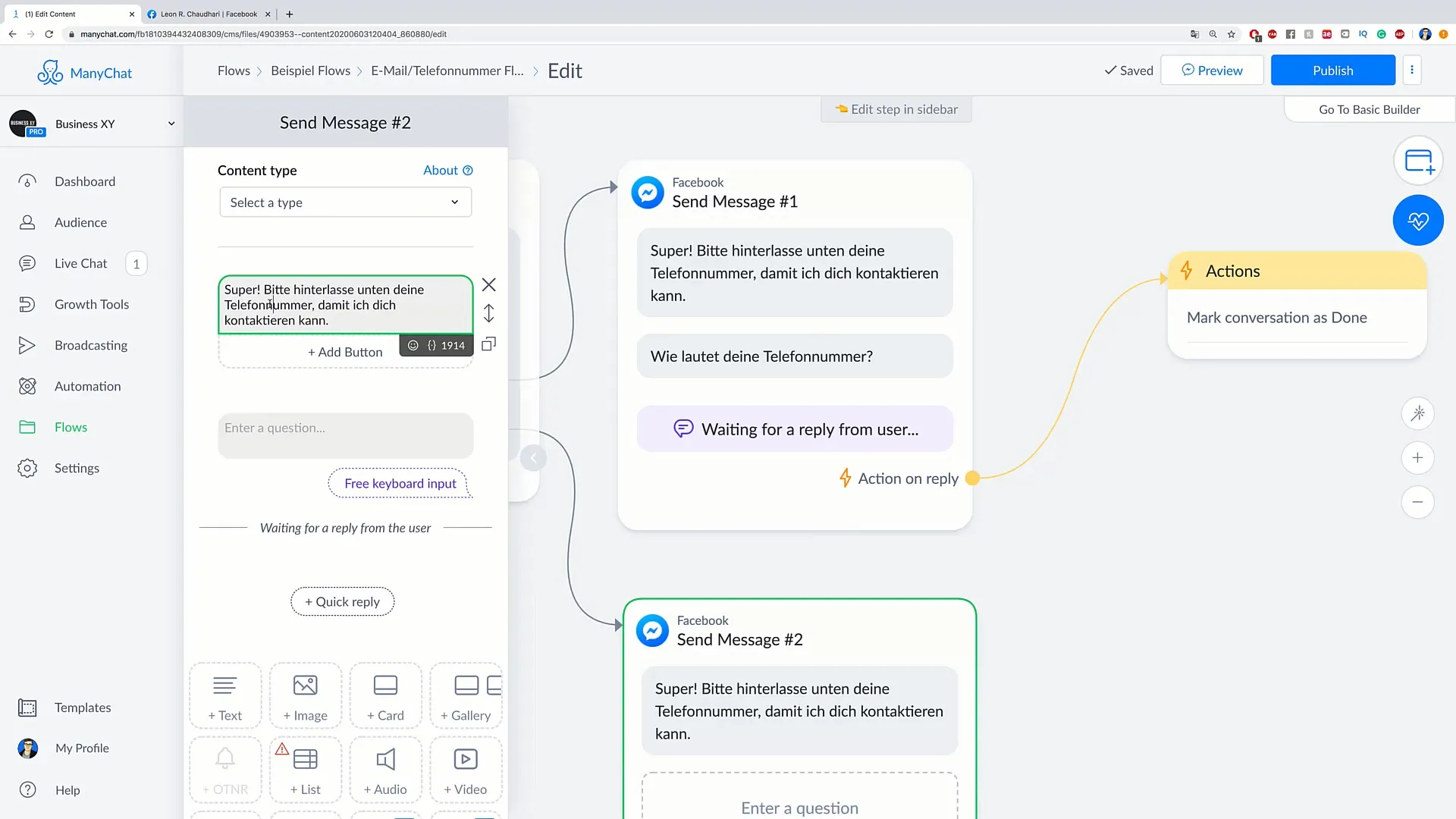
Task: Select the Send Message #2 node title
Action: (739, 640)
